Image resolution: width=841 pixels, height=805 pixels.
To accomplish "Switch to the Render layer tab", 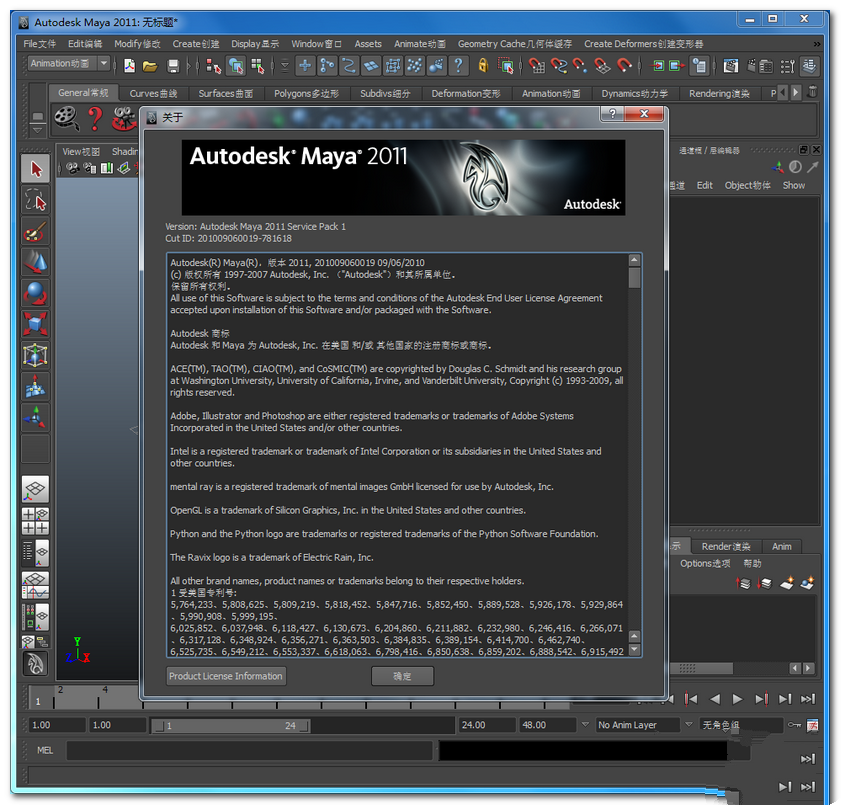I will 726,546.
